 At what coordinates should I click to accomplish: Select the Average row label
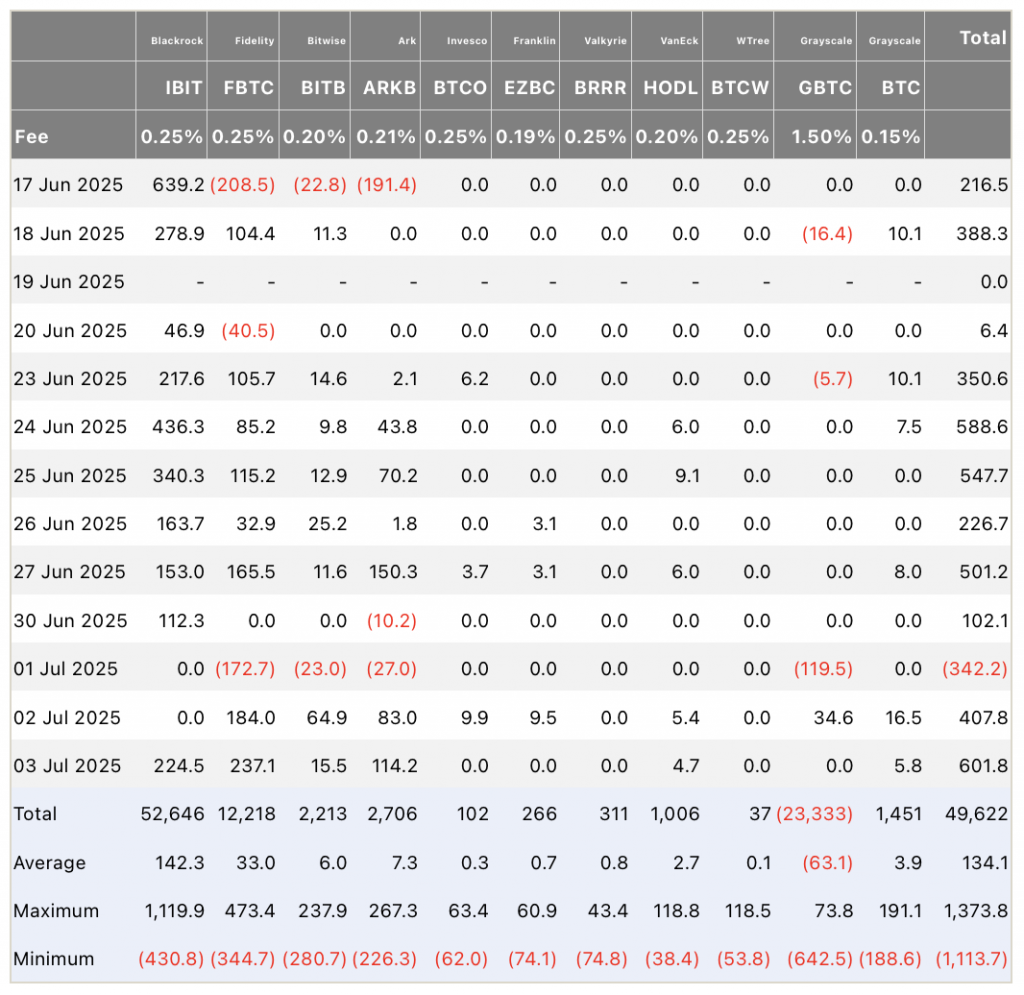click(x=50, y=862)
